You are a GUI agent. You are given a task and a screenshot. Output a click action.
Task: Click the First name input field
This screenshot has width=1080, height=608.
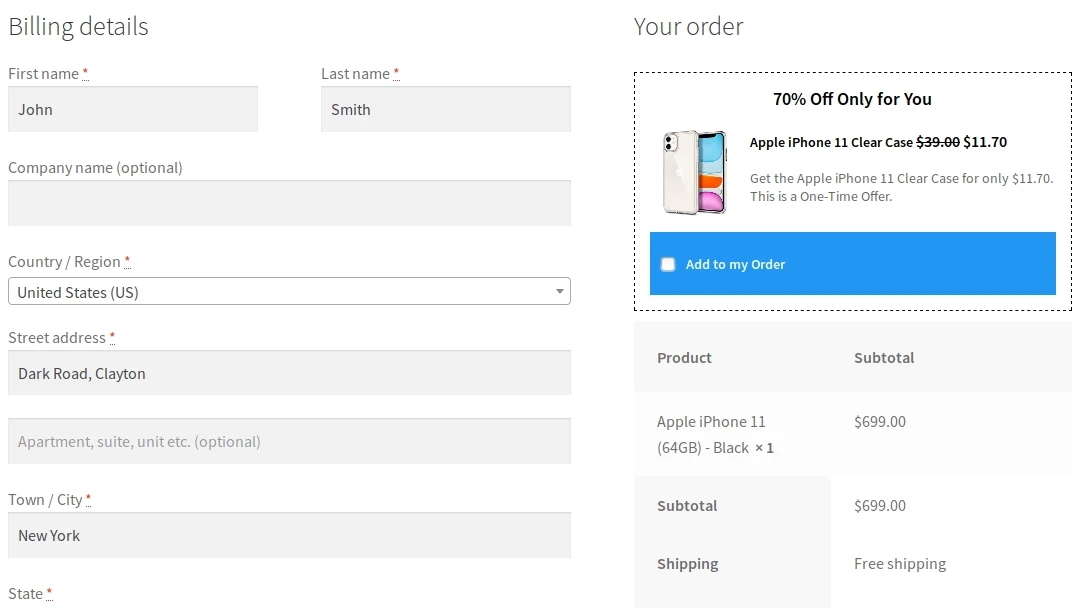click(x=133, y=110)
